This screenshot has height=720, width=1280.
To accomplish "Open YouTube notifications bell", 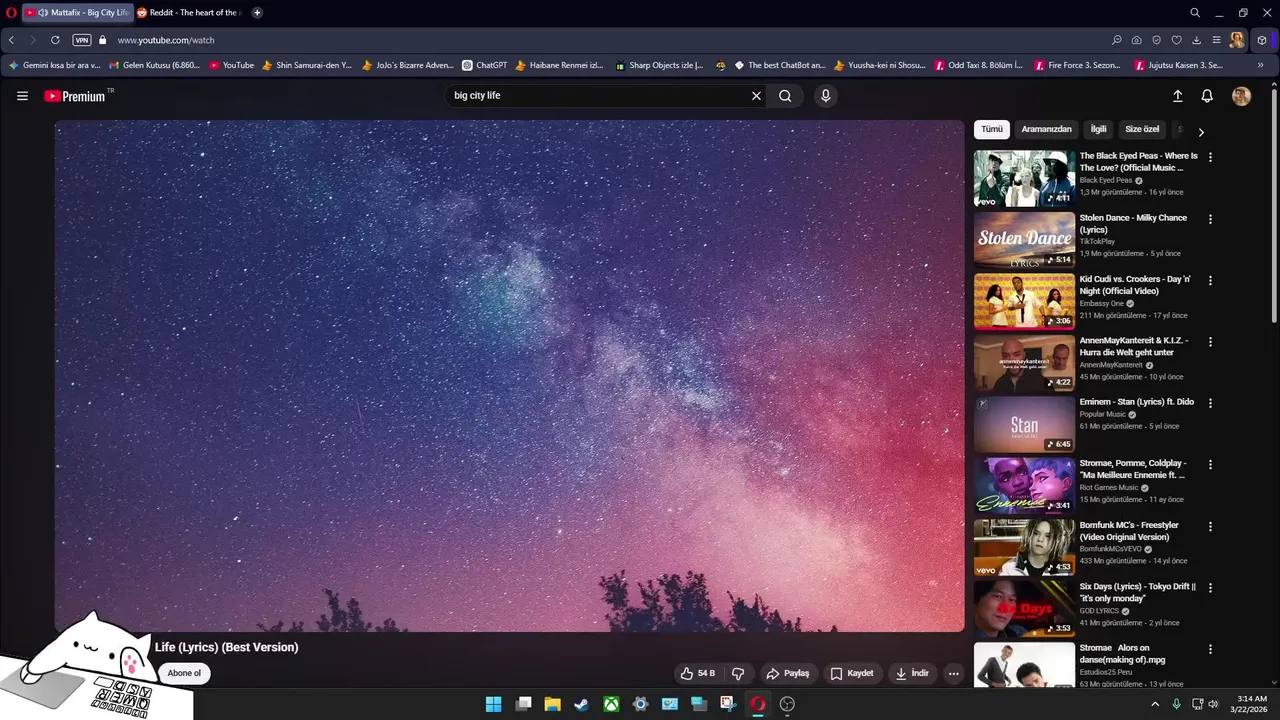I will [1207, 96].
